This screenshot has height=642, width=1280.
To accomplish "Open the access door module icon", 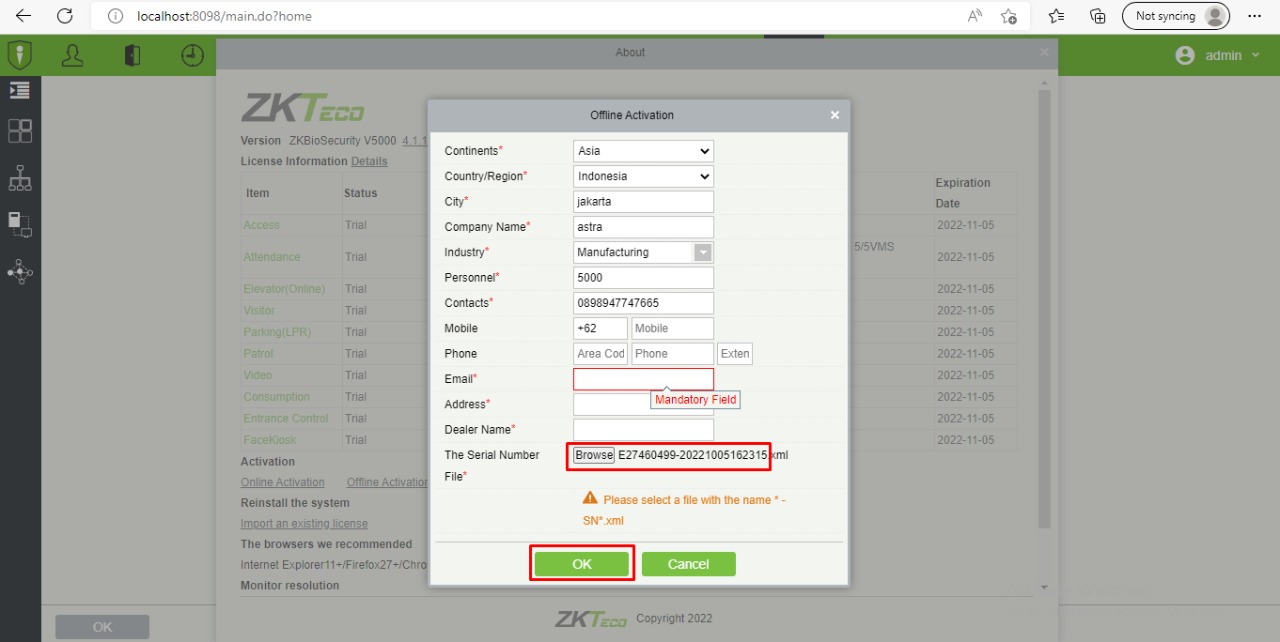I will point(132,56).
